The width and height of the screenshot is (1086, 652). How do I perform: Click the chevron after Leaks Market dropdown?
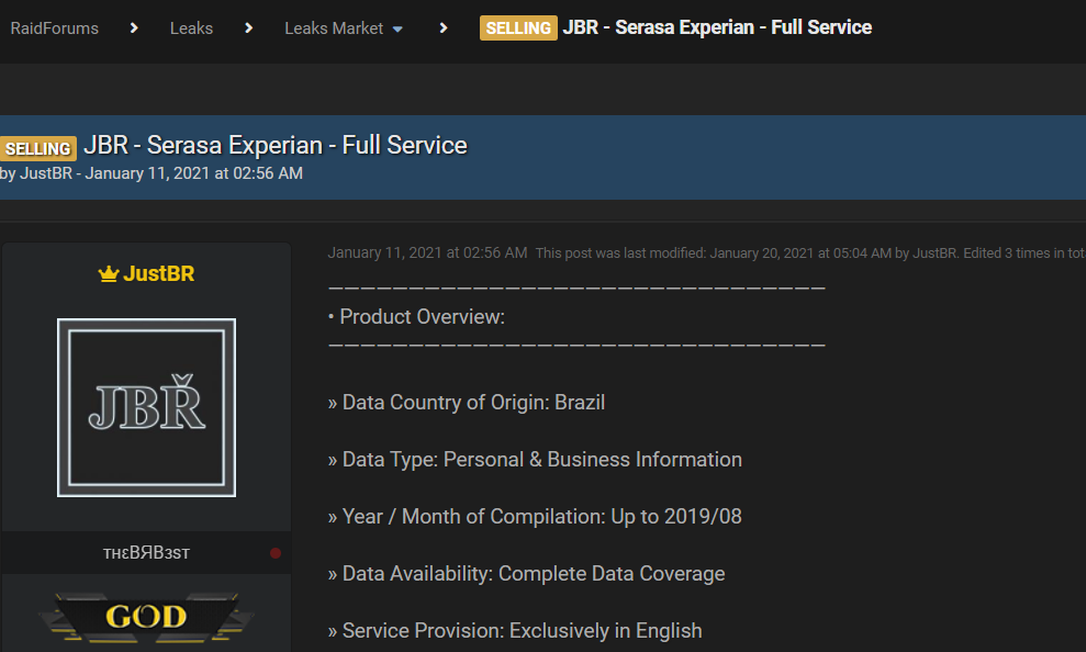point(443,28)
